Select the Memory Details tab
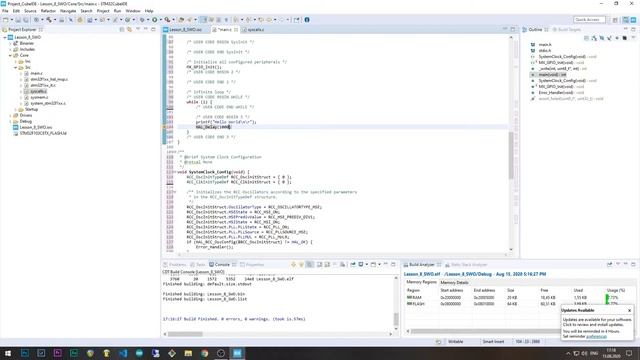The image size is (640, 360). coord(454,282)
